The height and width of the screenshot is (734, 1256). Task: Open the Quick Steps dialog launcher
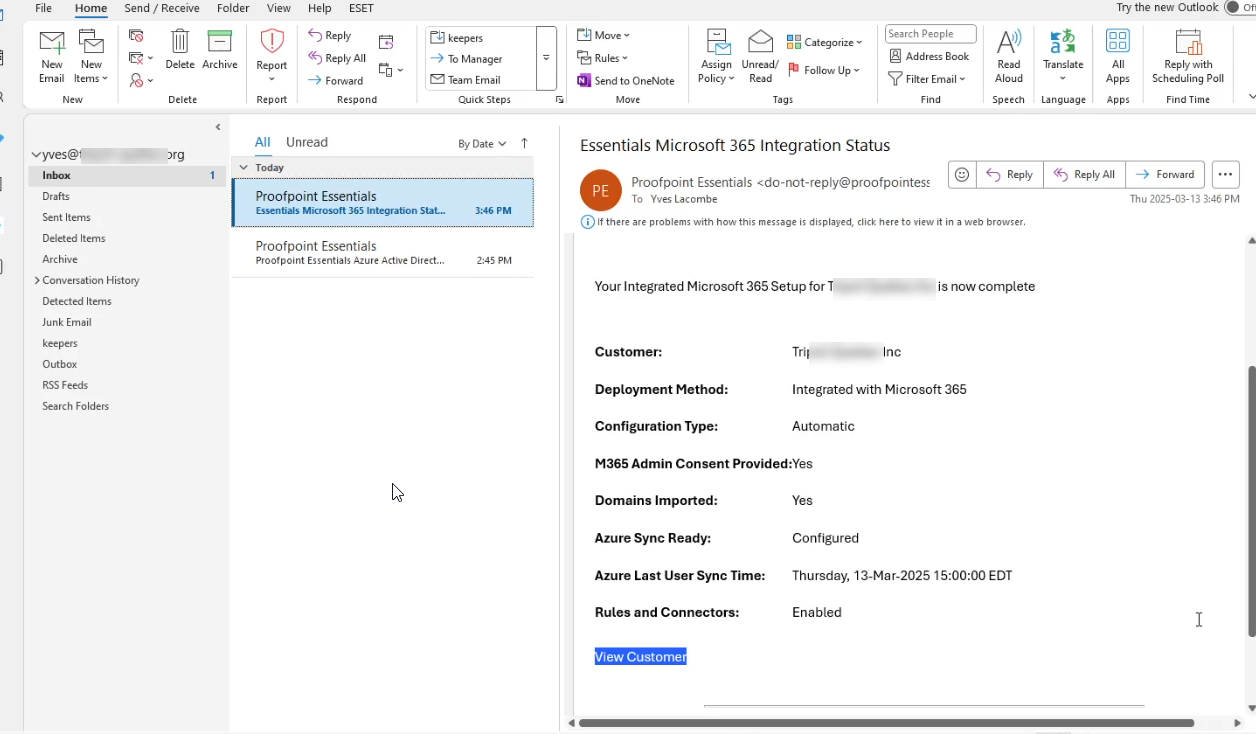(x=559, y=100)
